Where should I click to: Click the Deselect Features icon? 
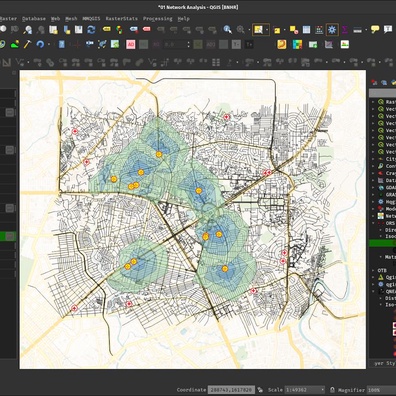tap(293, 30)
